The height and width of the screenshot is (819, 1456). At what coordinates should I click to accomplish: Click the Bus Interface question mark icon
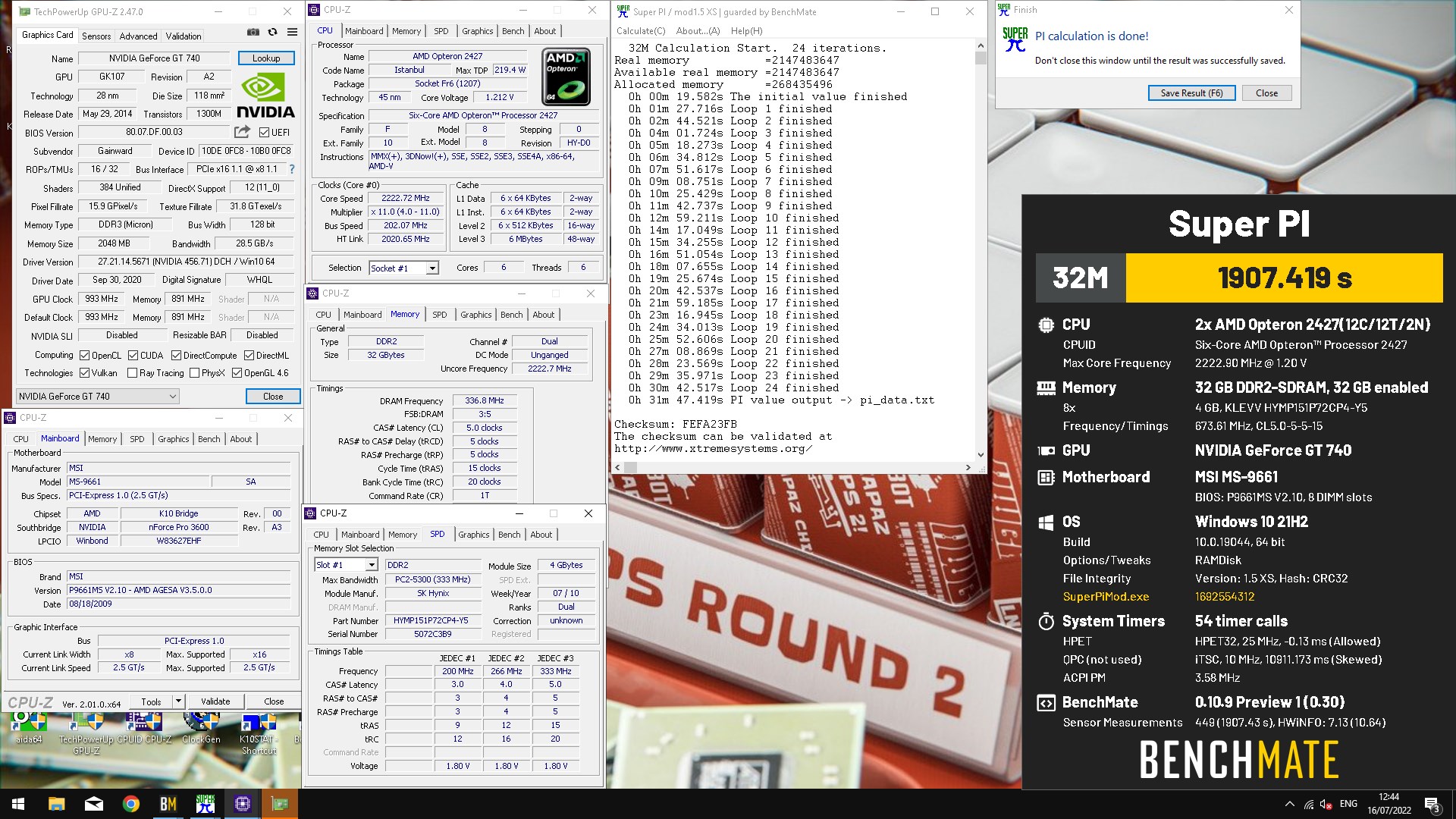click(x=292, y=169)
